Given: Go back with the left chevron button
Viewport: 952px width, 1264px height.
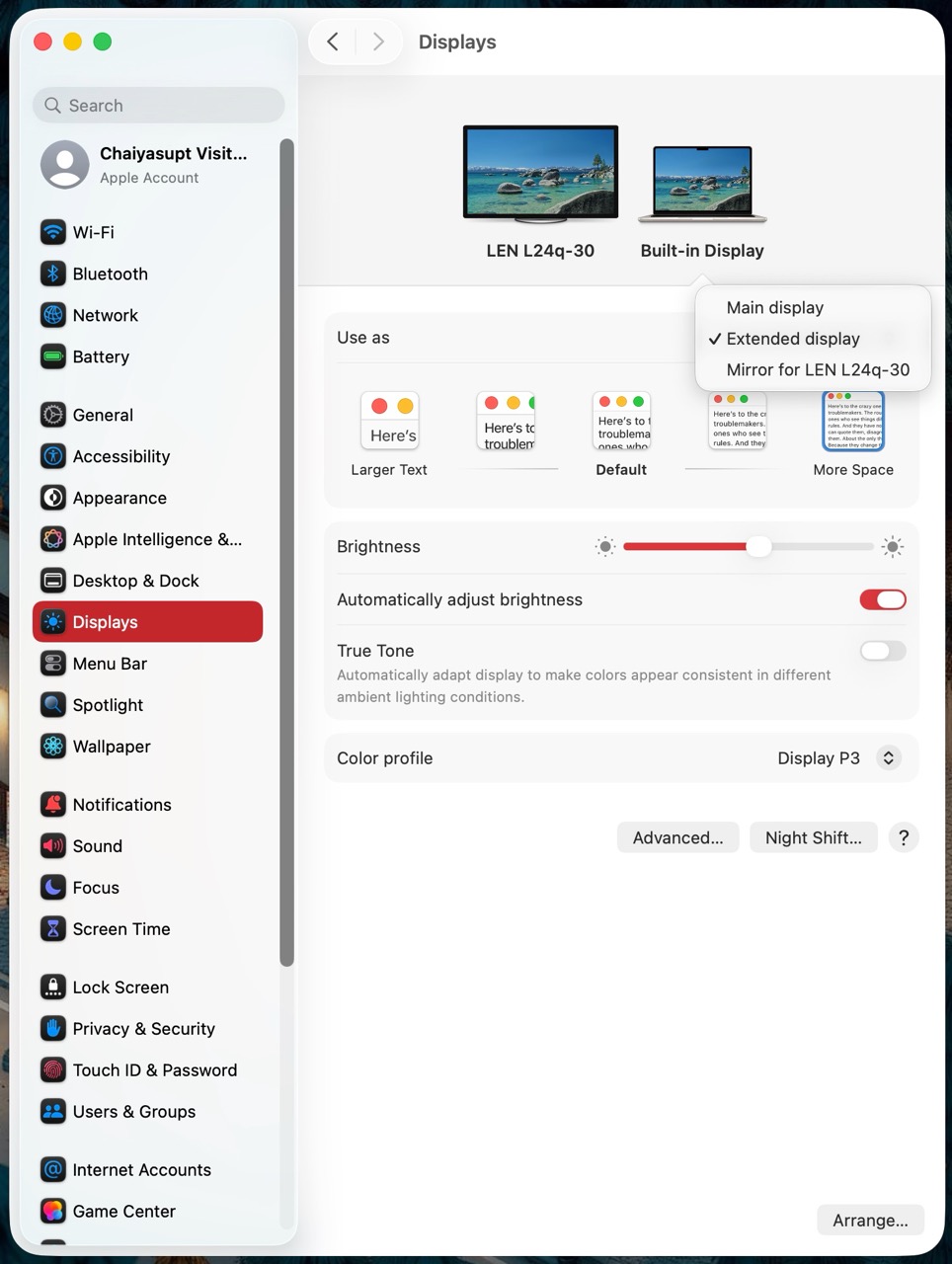Looking at the screenshot, I should click(333, 41).
